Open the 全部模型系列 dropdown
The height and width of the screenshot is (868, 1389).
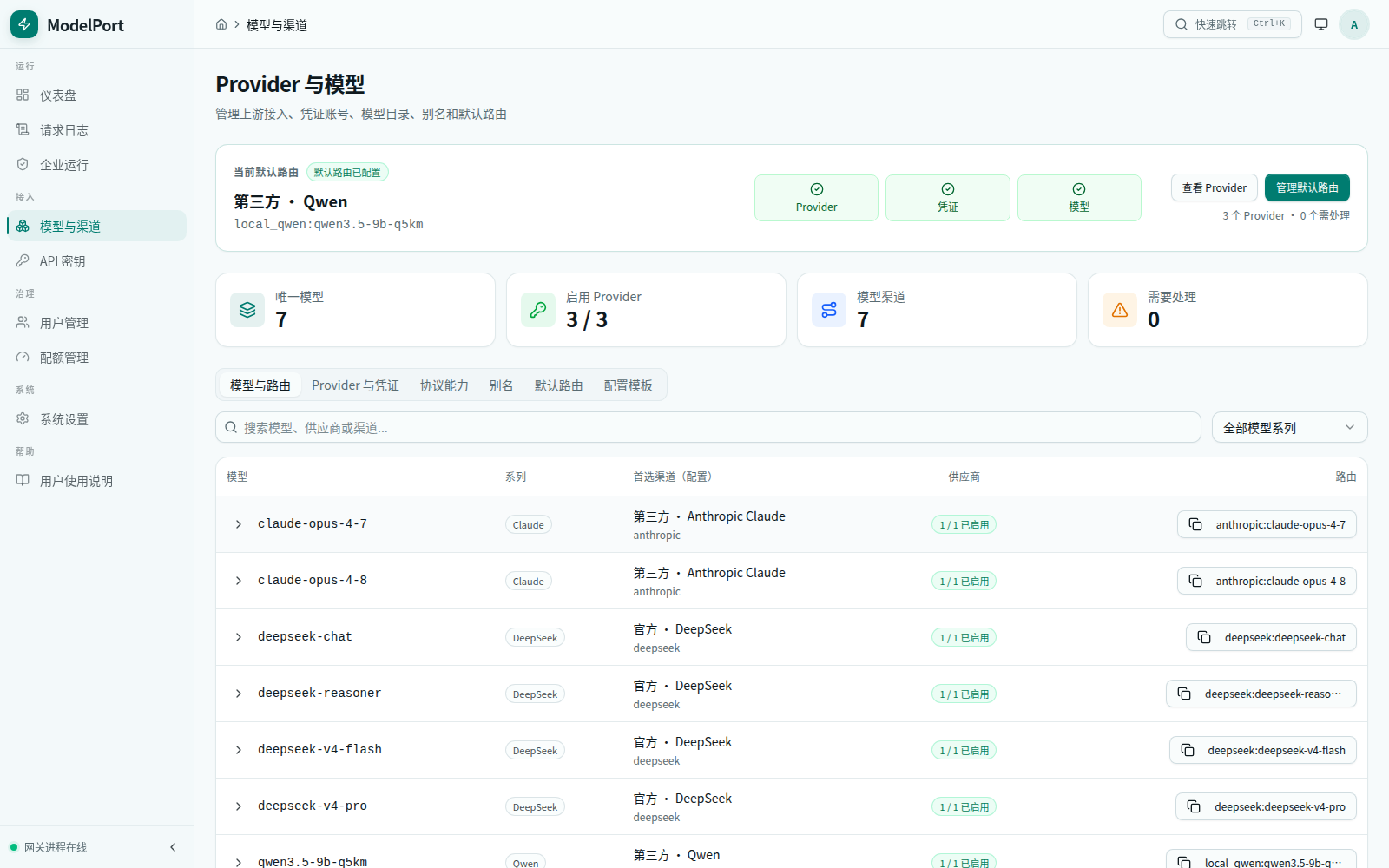coord(1289,427)
